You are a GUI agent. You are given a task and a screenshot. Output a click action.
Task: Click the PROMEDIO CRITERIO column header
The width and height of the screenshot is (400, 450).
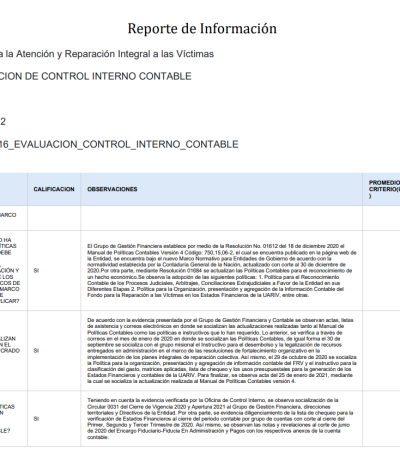click(384, 189)
